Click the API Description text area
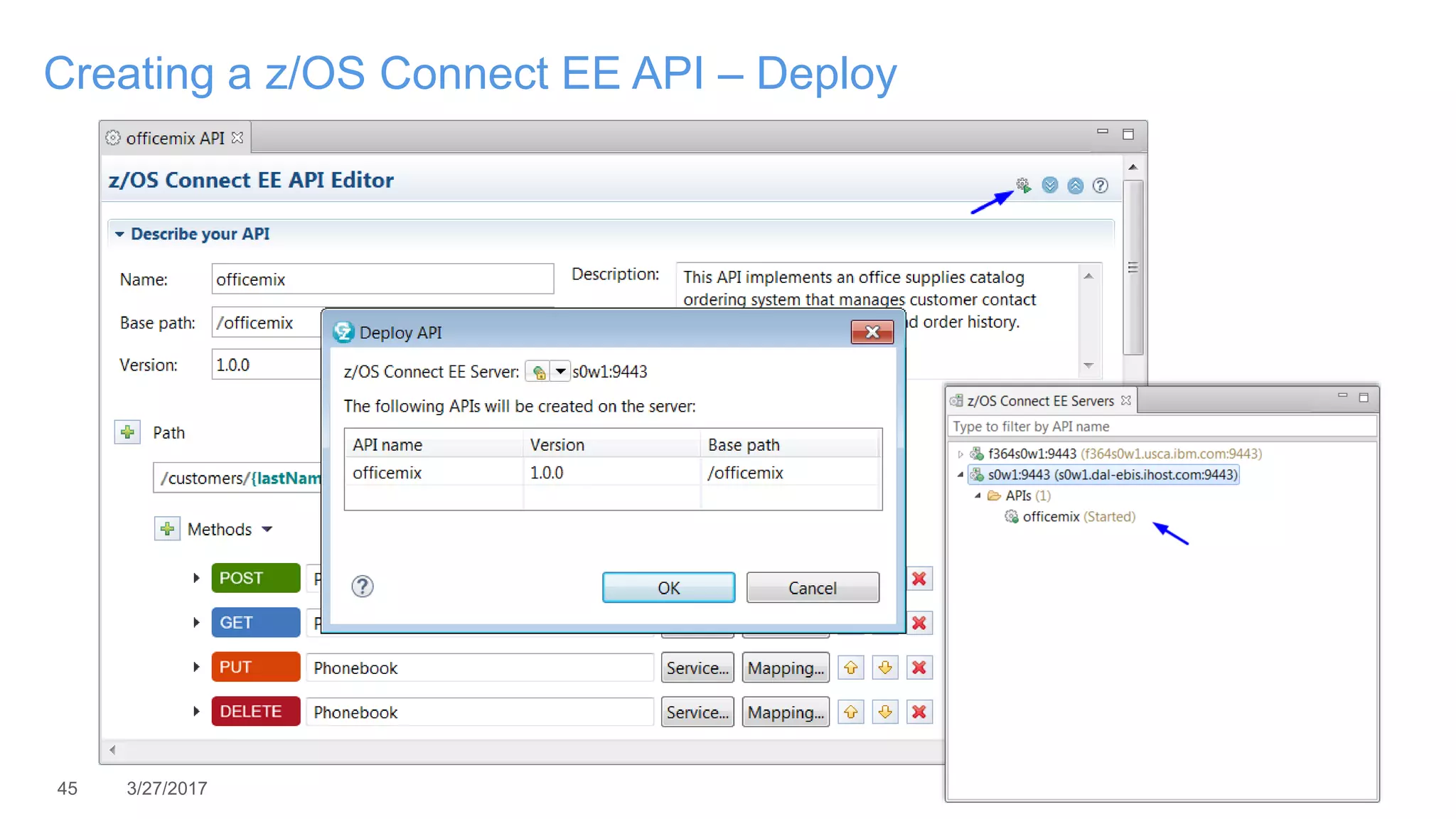The image size is (1456, 819). pyautogui.click(x=876, y=286)
